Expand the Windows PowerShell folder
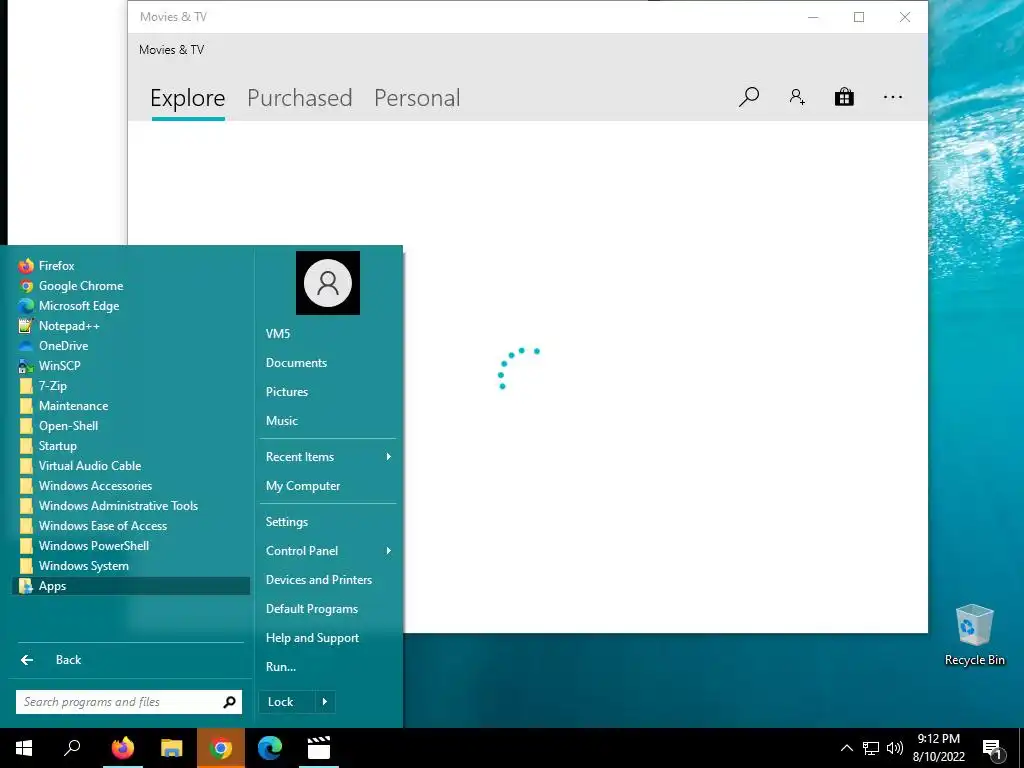The height and width of the screenshot is (768, 1024). click(x=131, y=546)
